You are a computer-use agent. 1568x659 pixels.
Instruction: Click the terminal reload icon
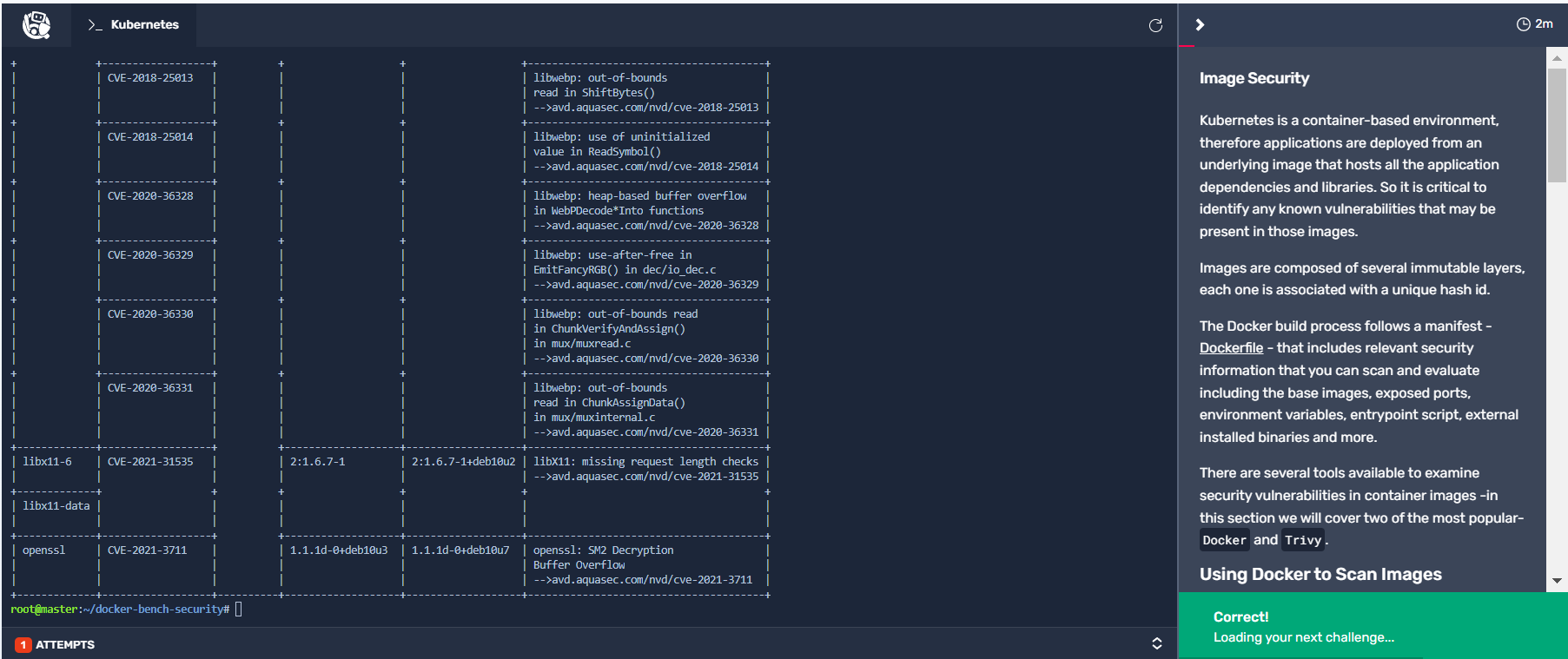coord(1155,25)
